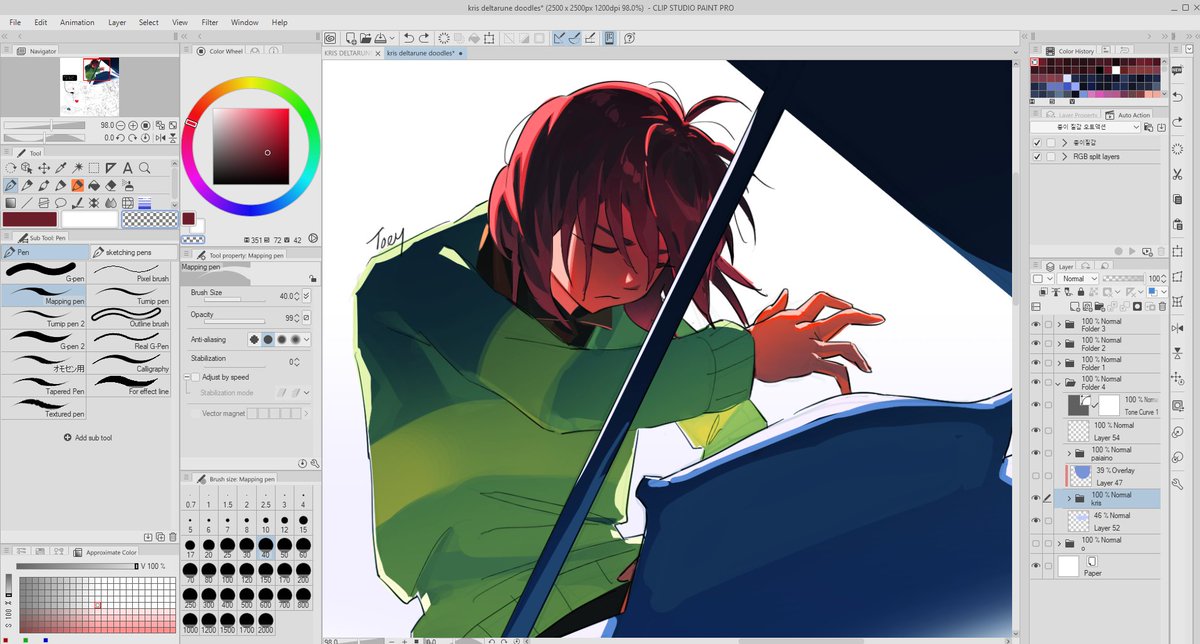Click Flip horizontal icon on right bar
This screenshot has height=644, width=1200.
pyautogui.click(x=1177, y=328)
